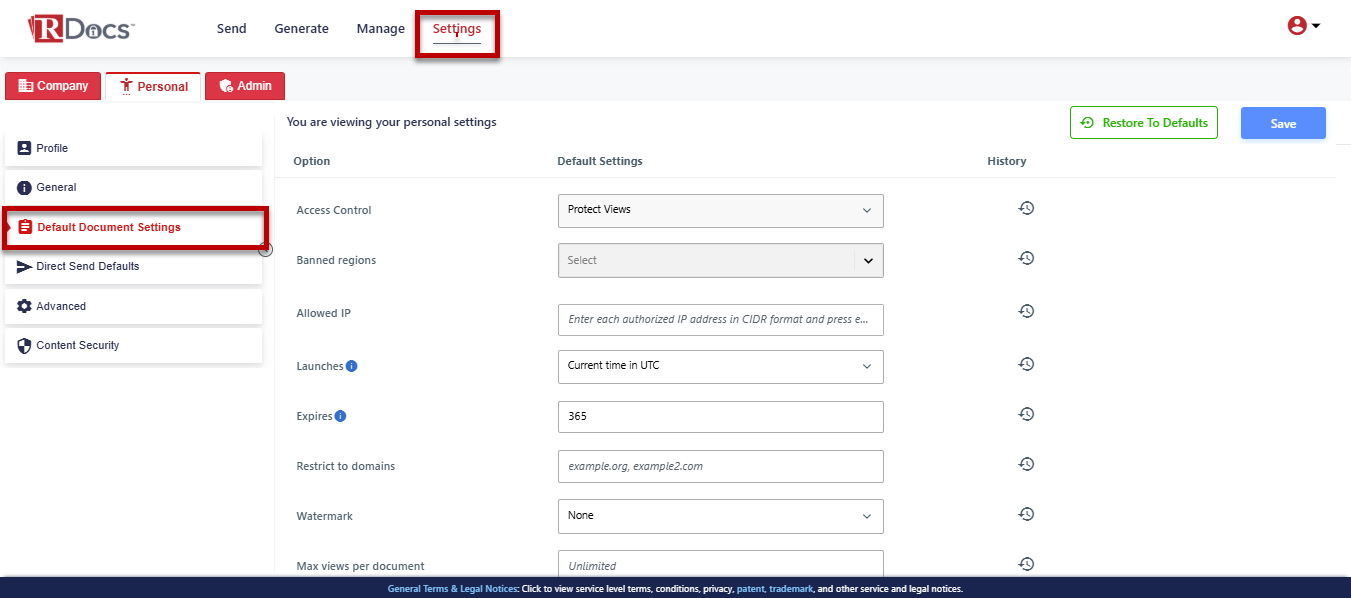Click the info icon next to Launches
The width and height of the screenshot is (1351, 598).
(x=351, y=366)
